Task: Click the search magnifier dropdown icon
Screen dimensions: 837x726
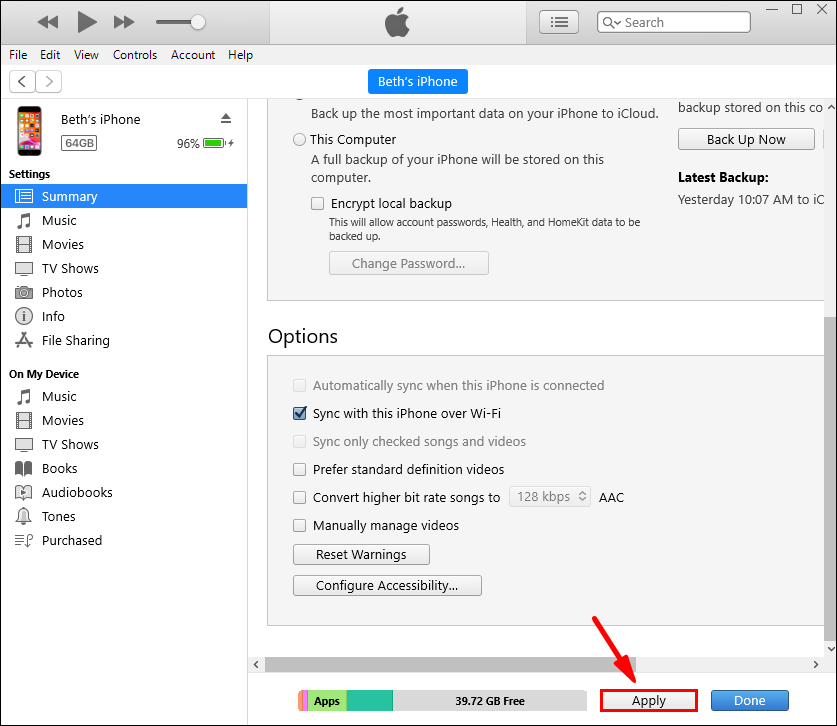Action: 612,22
